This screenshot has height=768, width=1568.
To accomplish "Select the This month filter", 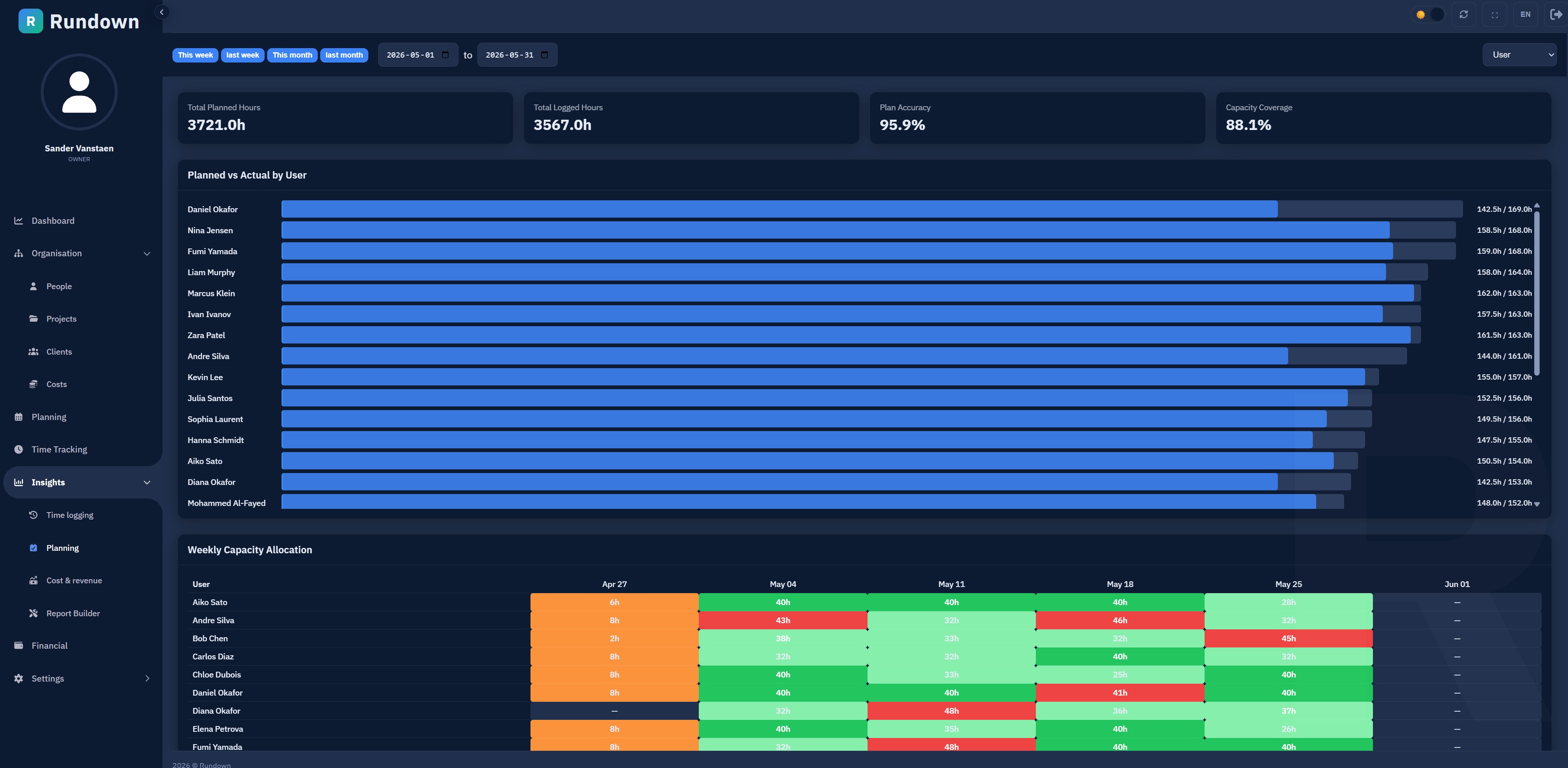I will [x=292, y=56].
